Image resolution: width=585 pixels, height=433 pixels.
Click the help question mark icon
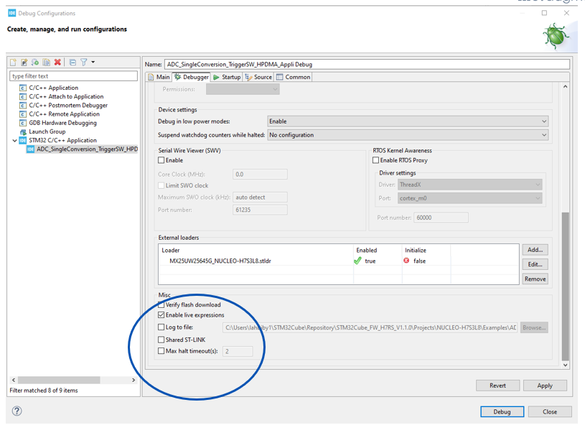click(17, 411)
